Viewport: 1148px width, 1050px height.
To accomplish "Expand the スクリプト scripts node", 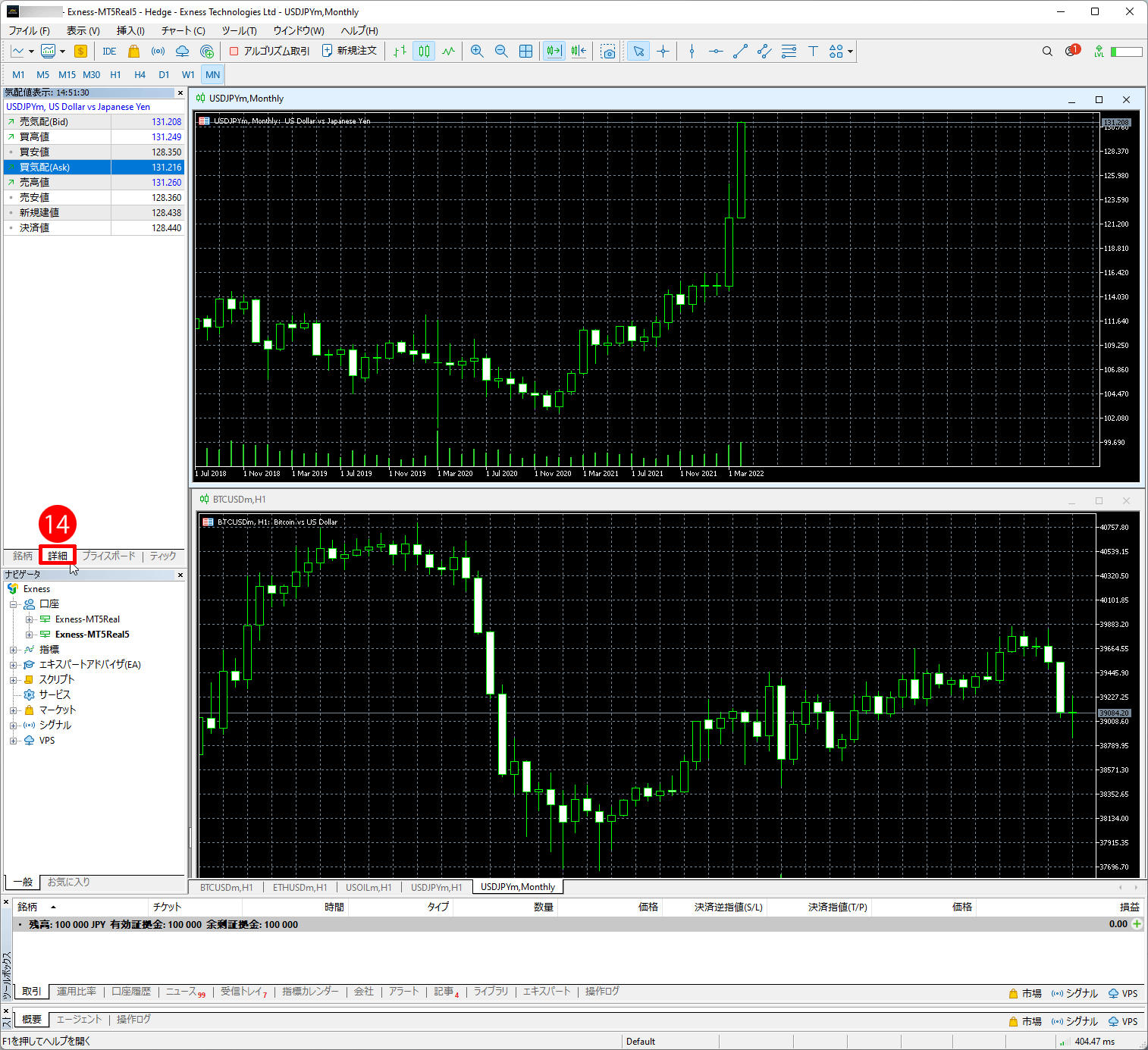I will click(x=13, y=680).
